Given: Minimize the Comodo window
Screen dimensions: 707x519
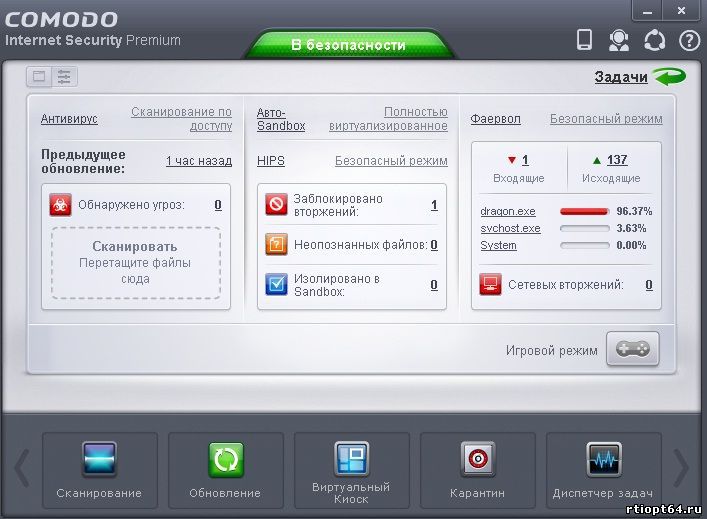Looking at the screenshot, I should (647, 11).
